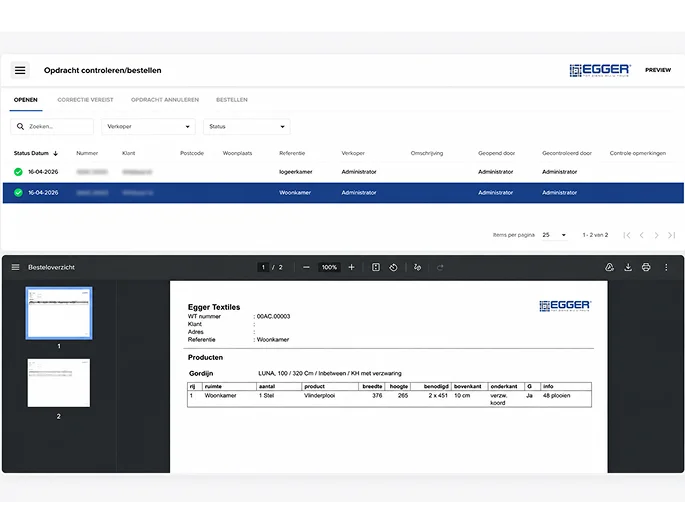686x514 pixels.
Task: Save PDF to Google Drive icon
Action: tap(609, 267)
